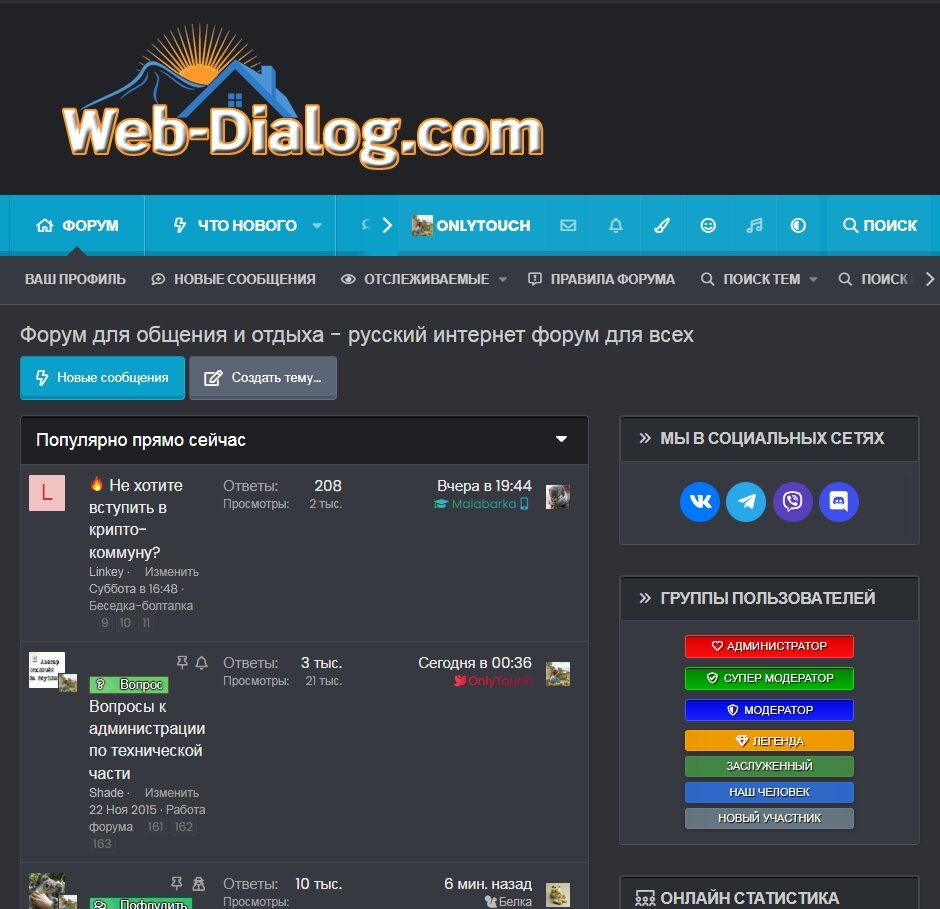Open Поиск тем sub-navigation item
Viewport: 940px width, 909px height.
pos(751,279)
